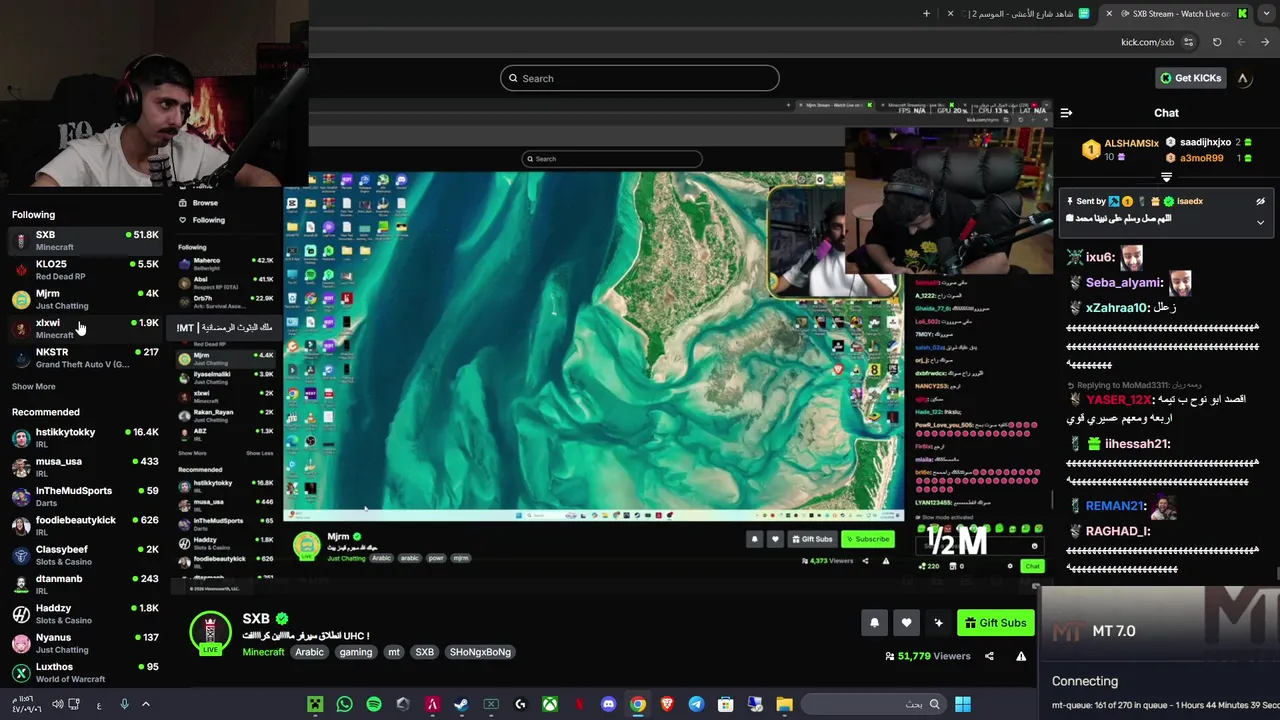
Task: Click YASER_12X username in chat
Action: coord(1118,399)
